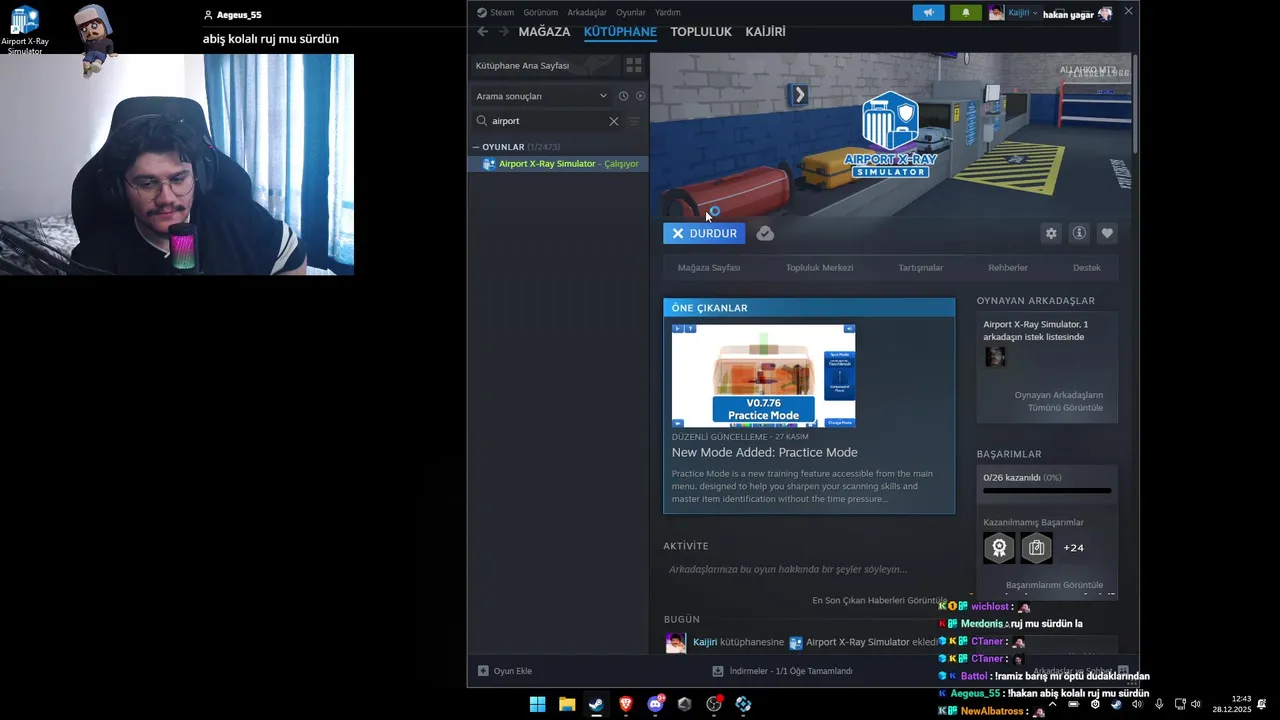Go to the MAĞAZA tab
Screen dimensions: 1280x720
tap(544, 32)
